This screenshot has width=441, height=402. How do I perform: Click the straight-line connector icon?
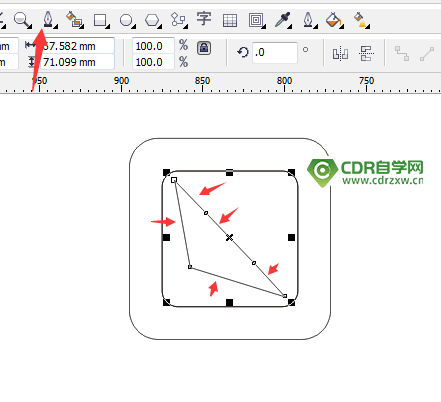[427, 54]
